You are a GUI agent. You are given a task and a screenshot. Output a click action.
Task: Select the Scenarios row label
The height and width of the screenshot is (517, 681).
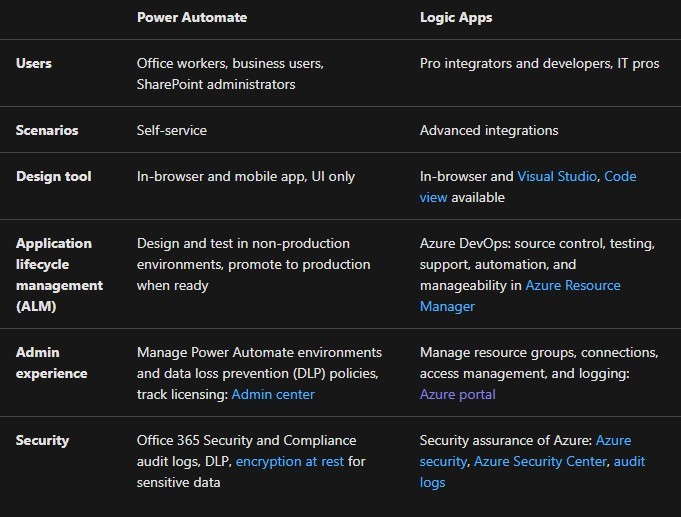(47, 130)
